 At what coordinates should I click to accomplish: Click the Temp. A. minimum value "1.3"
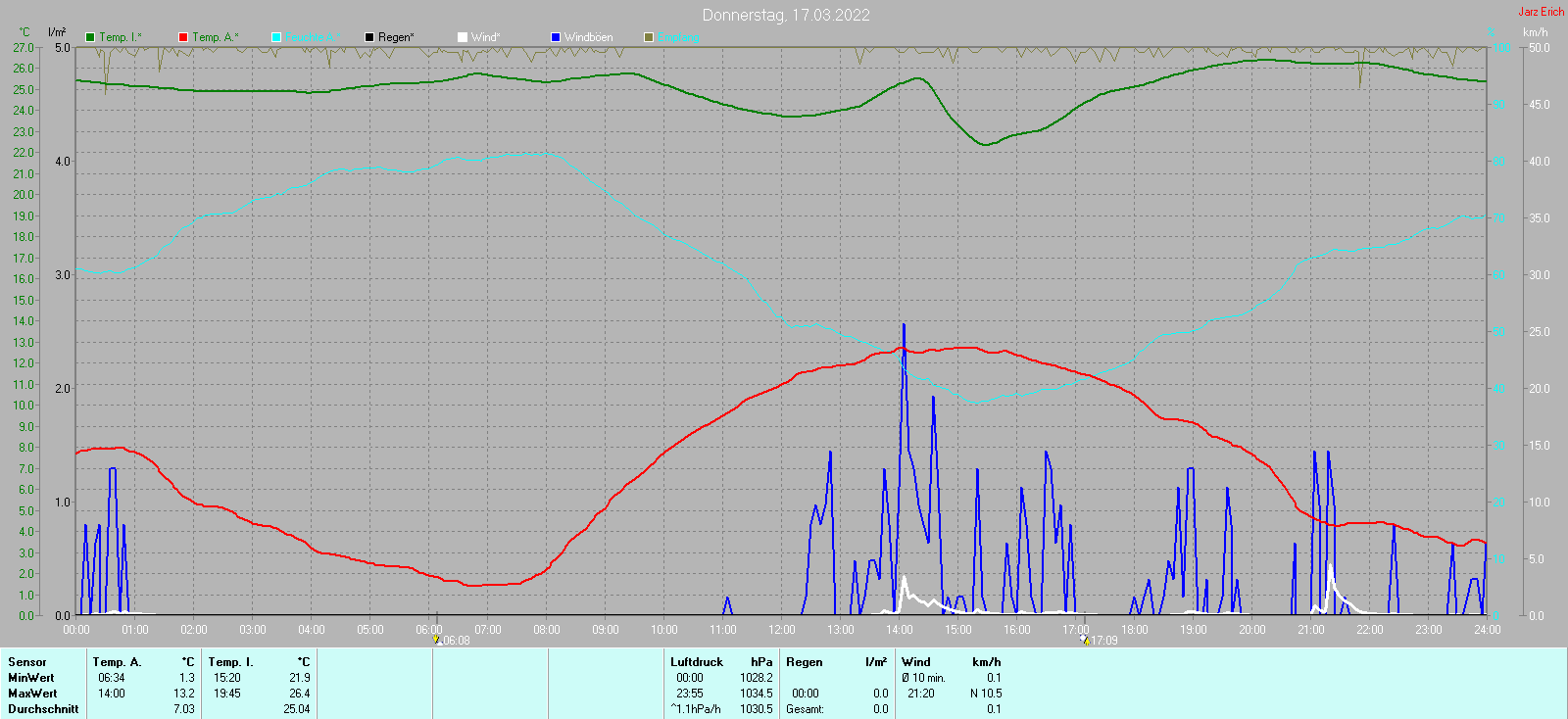tap(187, 678)
